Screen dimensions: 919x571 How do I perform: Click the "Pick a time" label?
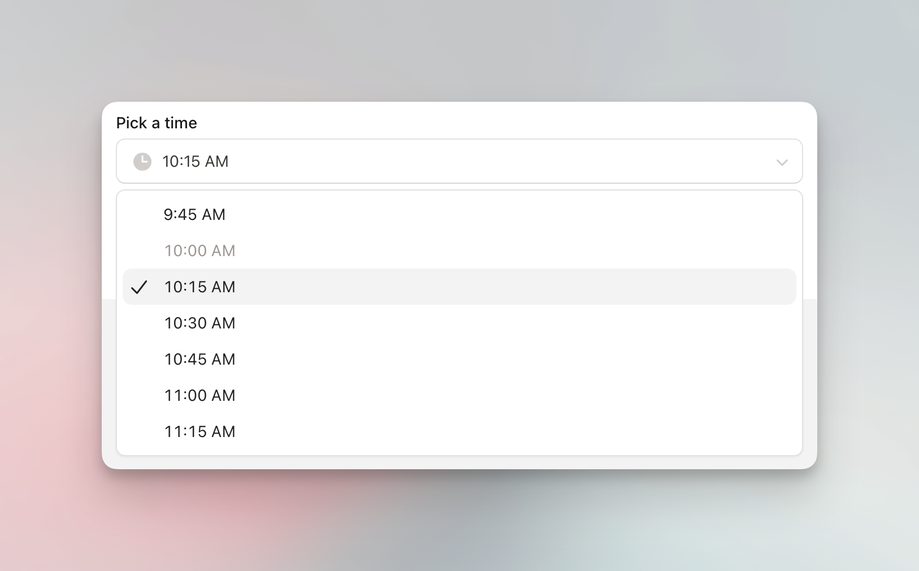pyautogui.click(x=156, y=123)
